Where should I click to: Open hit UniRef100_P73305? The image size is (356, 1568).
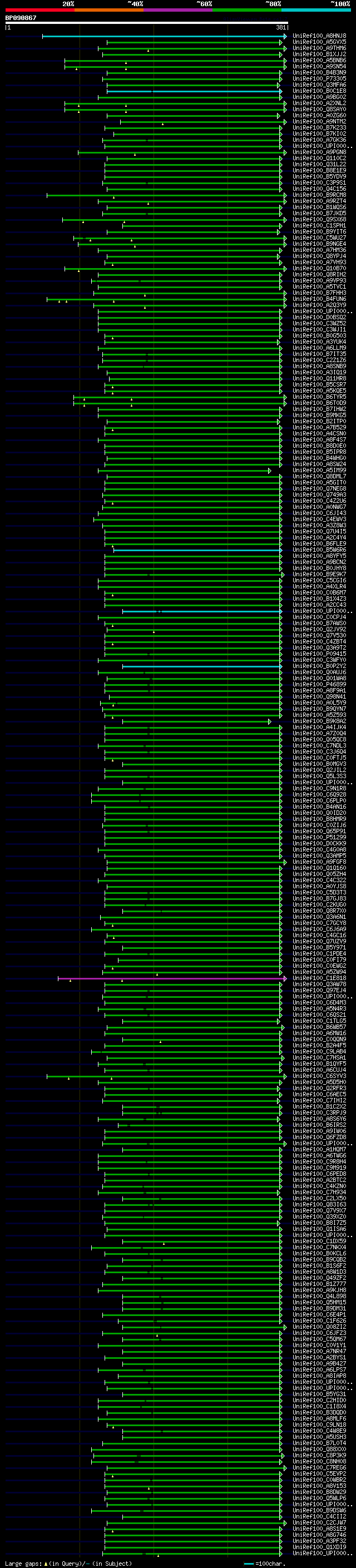click(x=319, y=78)
